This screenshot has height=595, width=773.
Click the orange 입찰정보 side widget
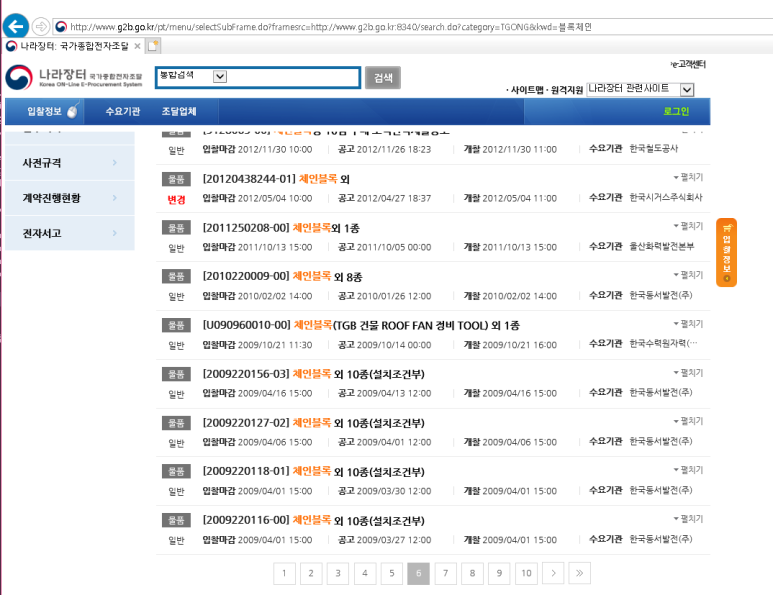point(726,252)
